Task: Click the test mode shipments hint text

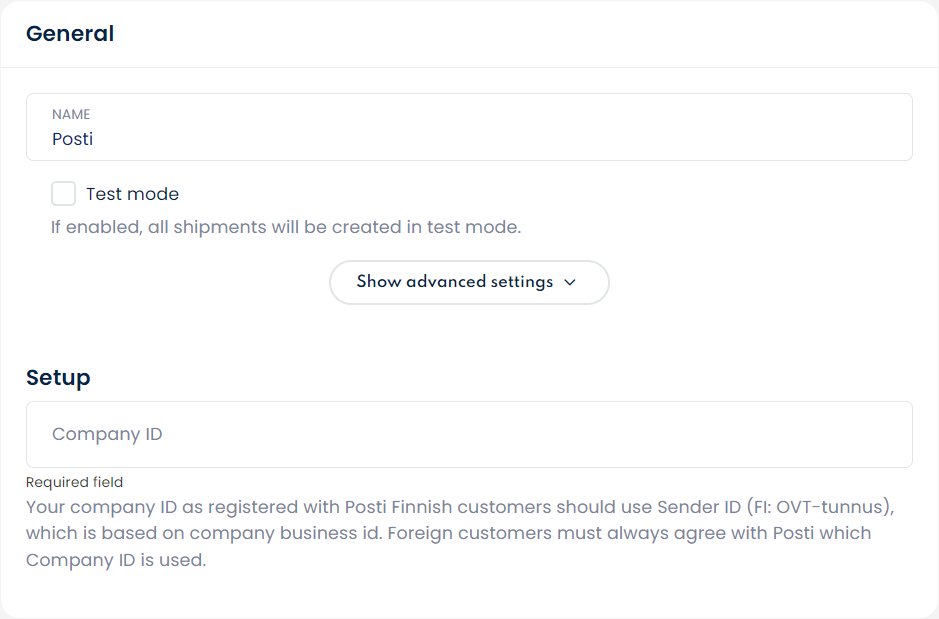Action: [x=286, y=227]
